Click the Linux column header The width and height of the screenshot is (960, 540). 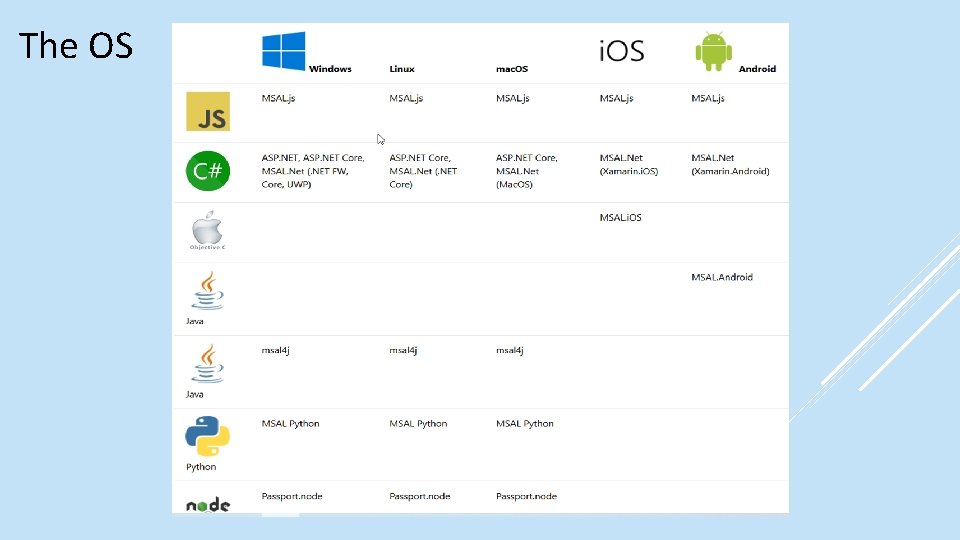coord(402,69)
